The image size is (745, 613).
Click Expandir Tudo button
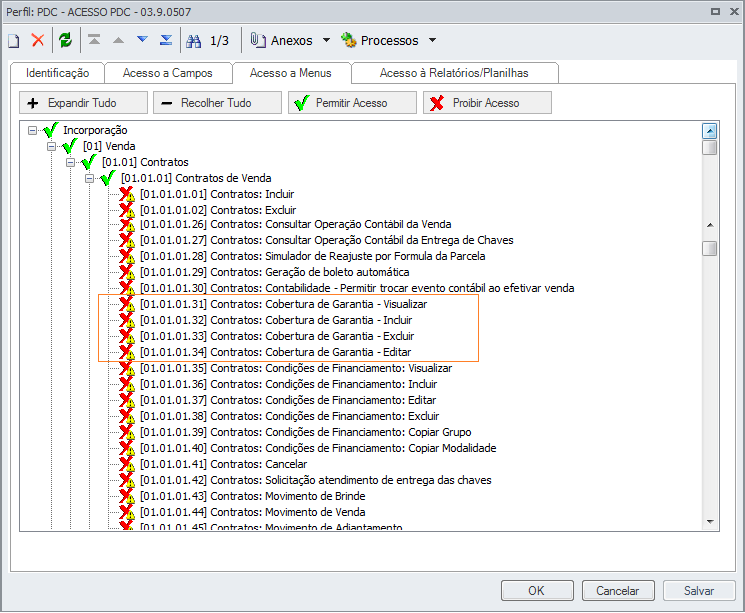click(84, 103)
